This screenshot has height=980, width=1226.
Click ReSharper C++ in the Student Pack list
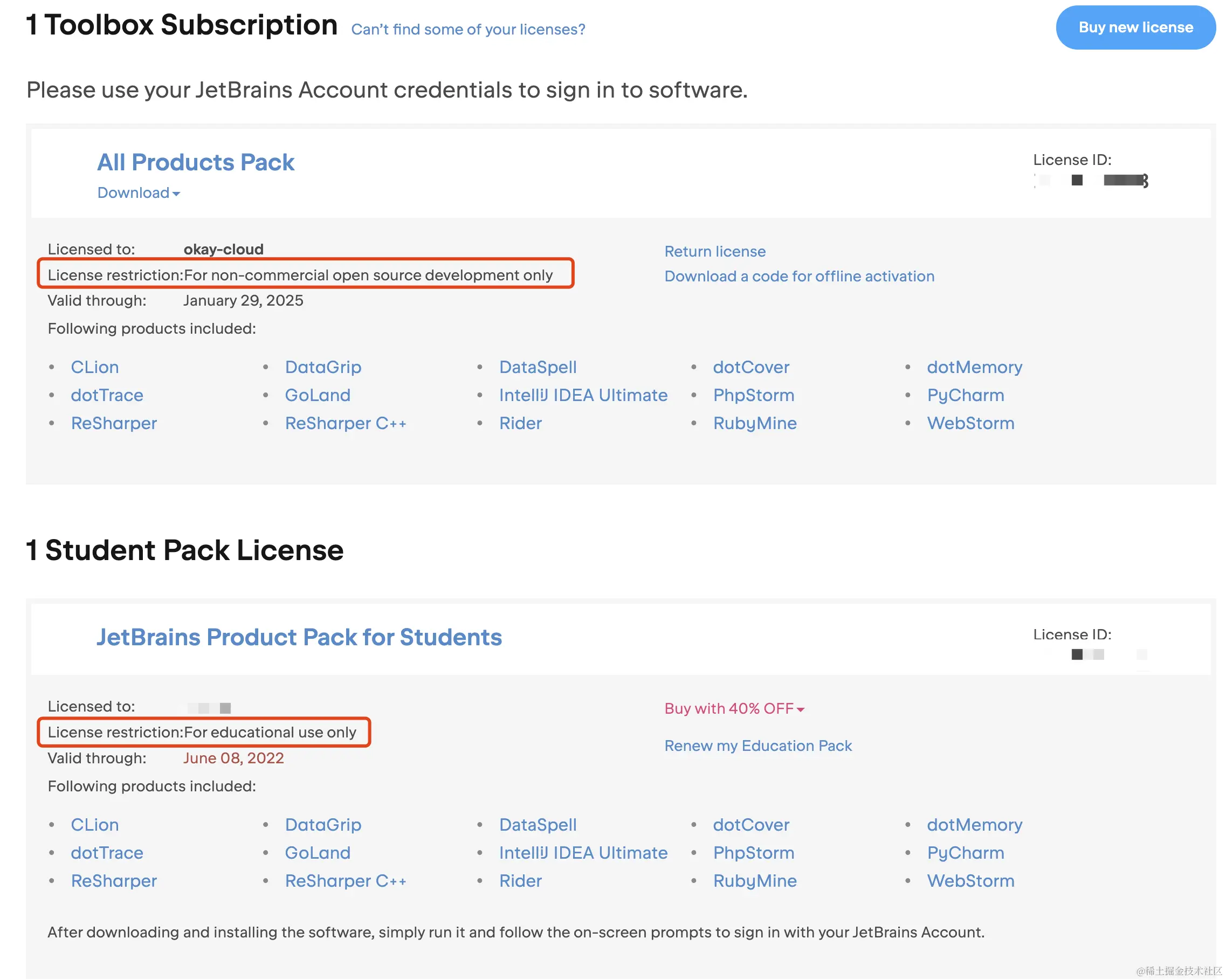tap(345, 880)
